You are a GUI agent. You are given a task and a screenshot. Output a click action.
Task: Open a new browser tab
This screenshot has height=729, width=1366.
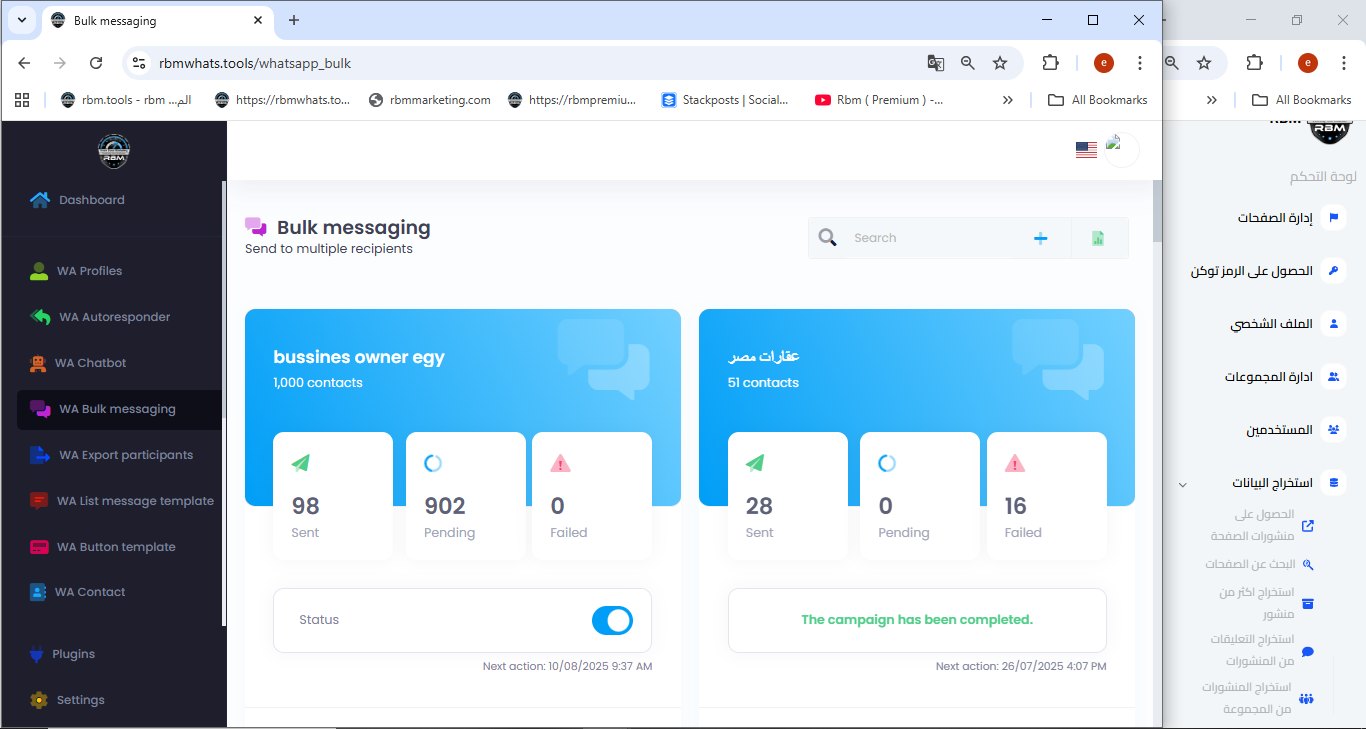tap(293, 20)
